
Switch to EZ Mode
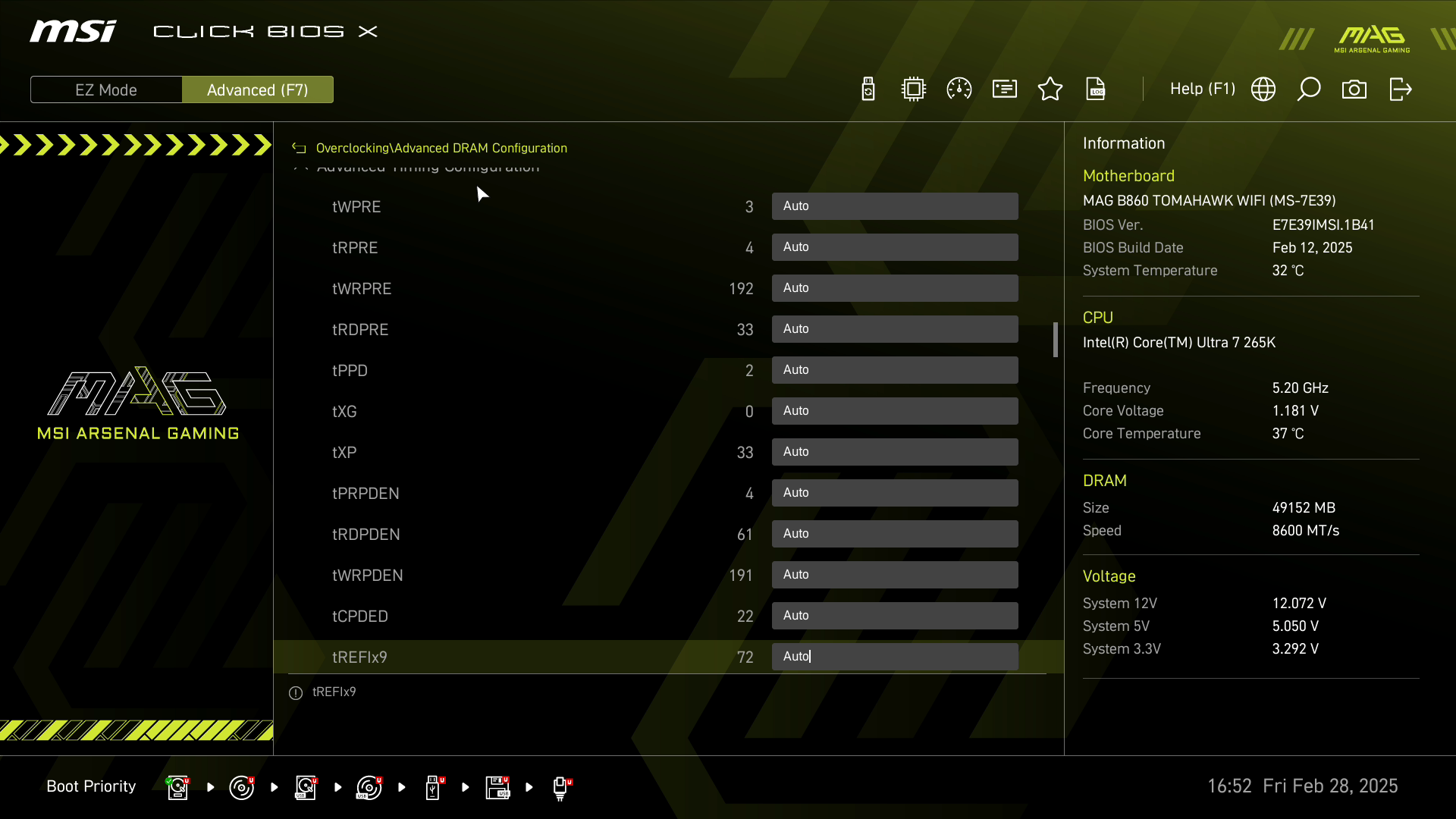[x=106, y=89]
